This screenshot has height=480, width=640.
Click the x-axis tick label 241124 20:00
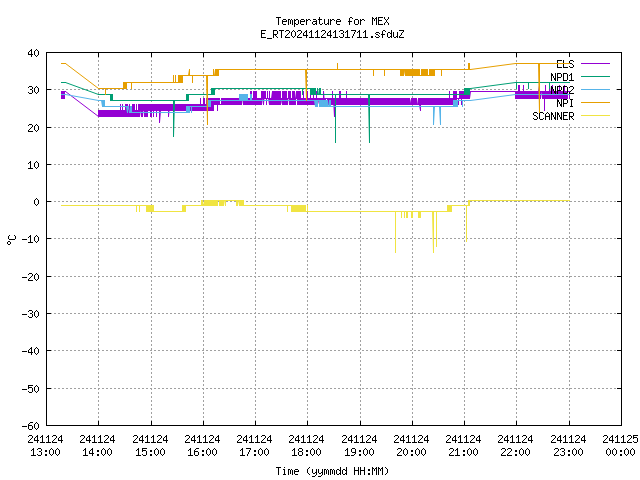coord(411,446)
